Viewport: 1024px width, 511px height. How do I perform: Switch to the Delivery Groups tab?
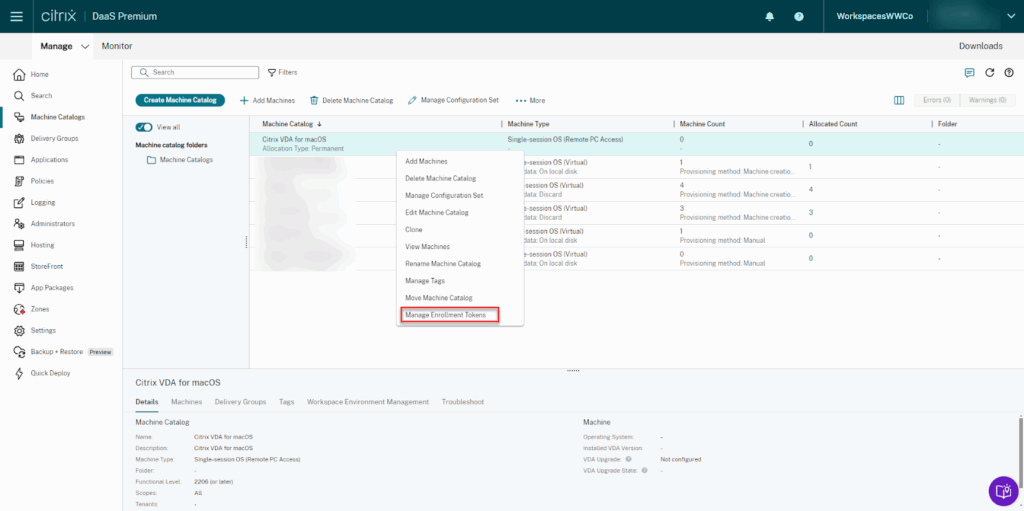(x=240, y=402)
